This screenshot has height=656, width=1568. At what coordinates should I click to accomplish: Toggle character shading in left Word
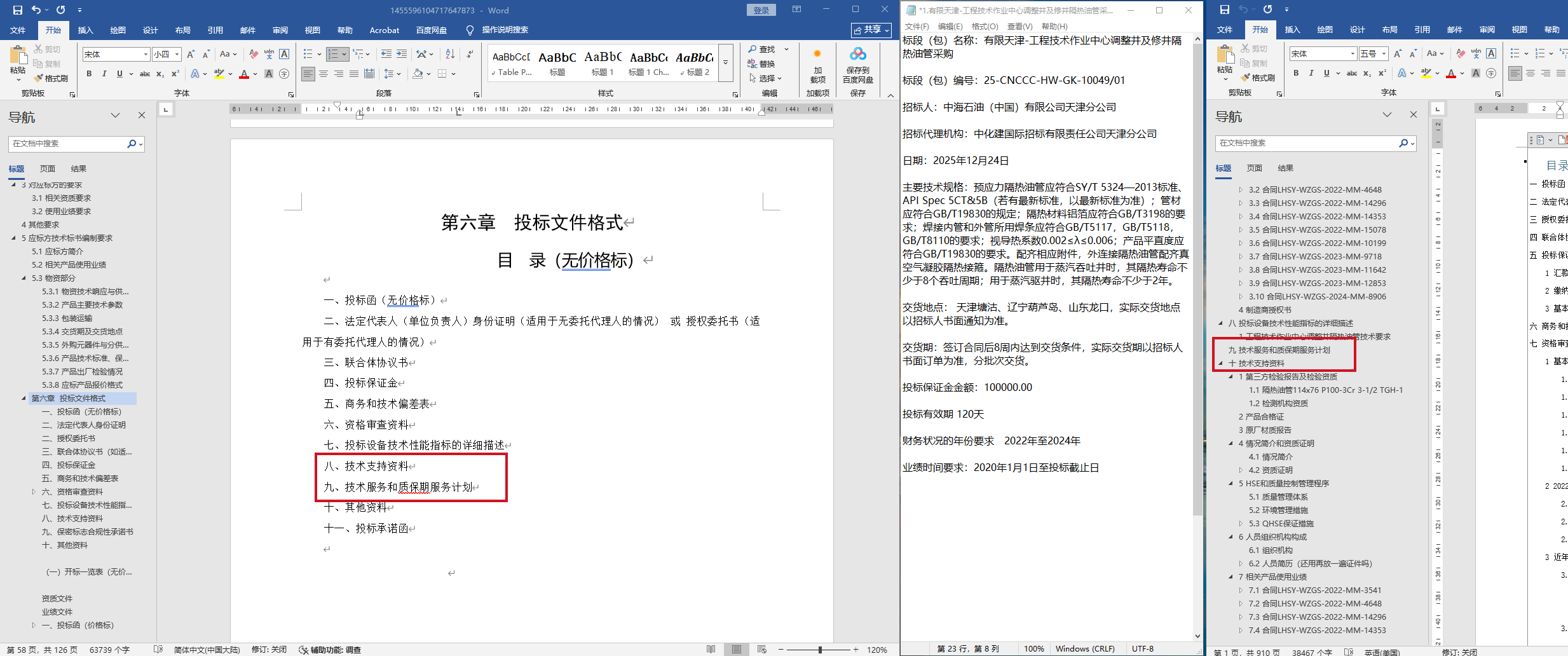269,74
